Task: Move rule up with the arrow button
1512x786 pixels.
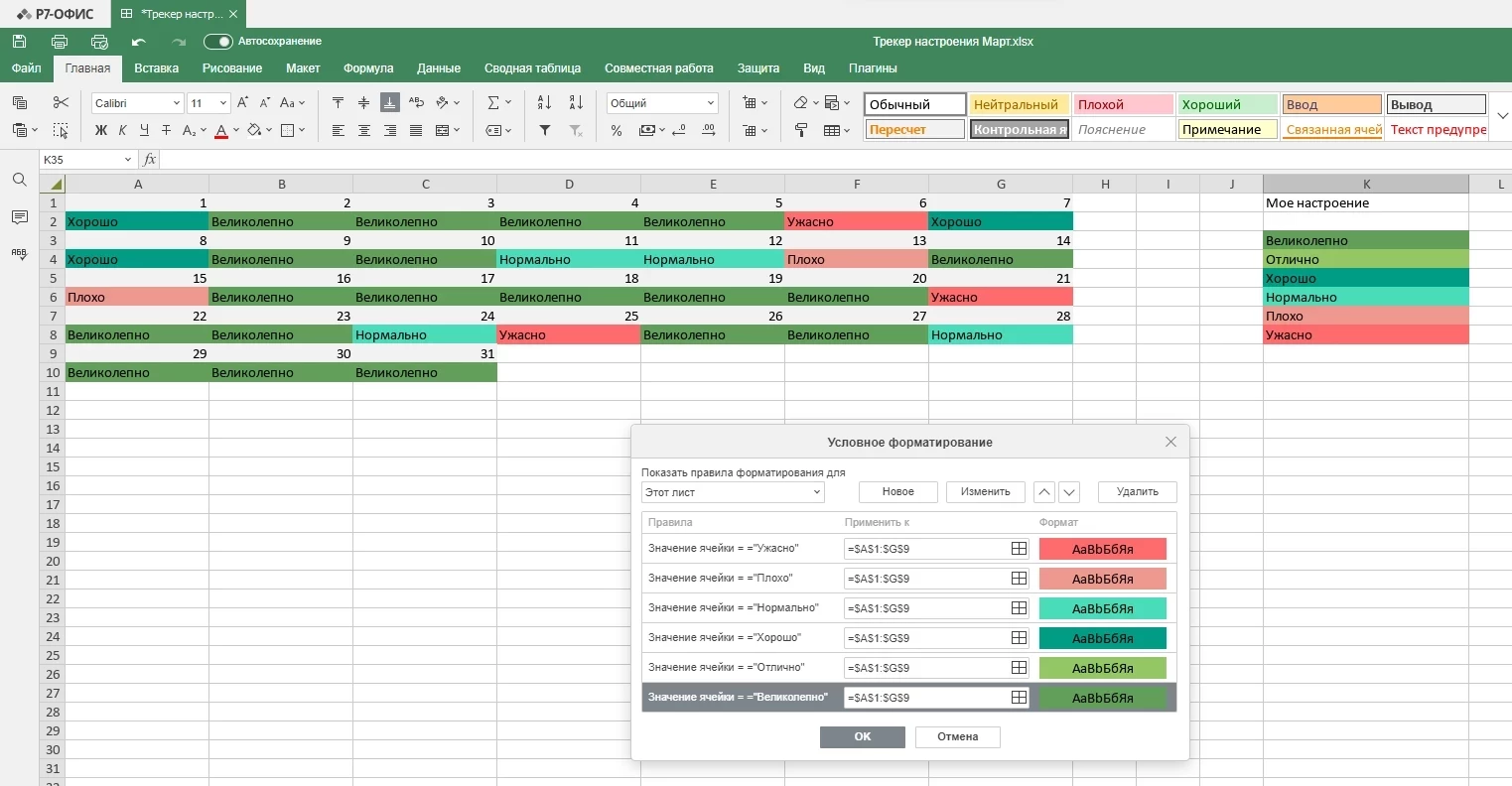Action: 1043,491
